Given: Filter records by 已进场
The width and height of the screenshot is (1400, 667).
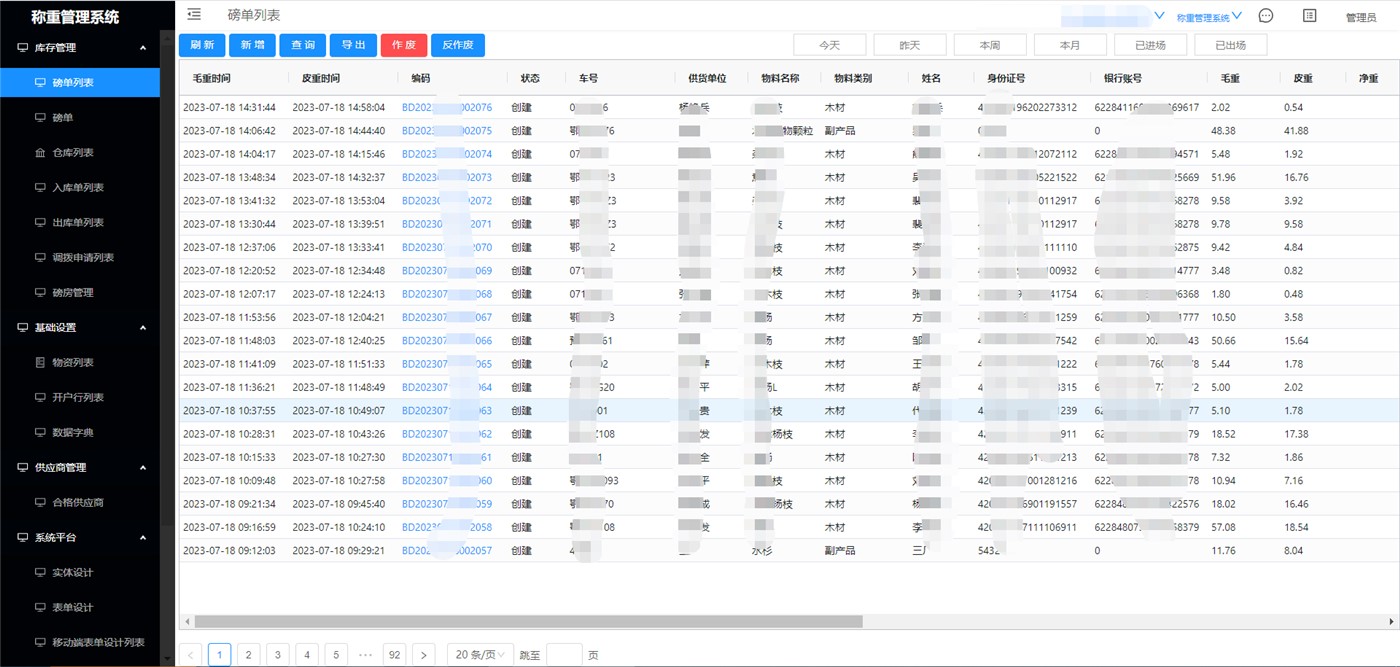Looking at the screenshot, I should (x=1150, y=45).
